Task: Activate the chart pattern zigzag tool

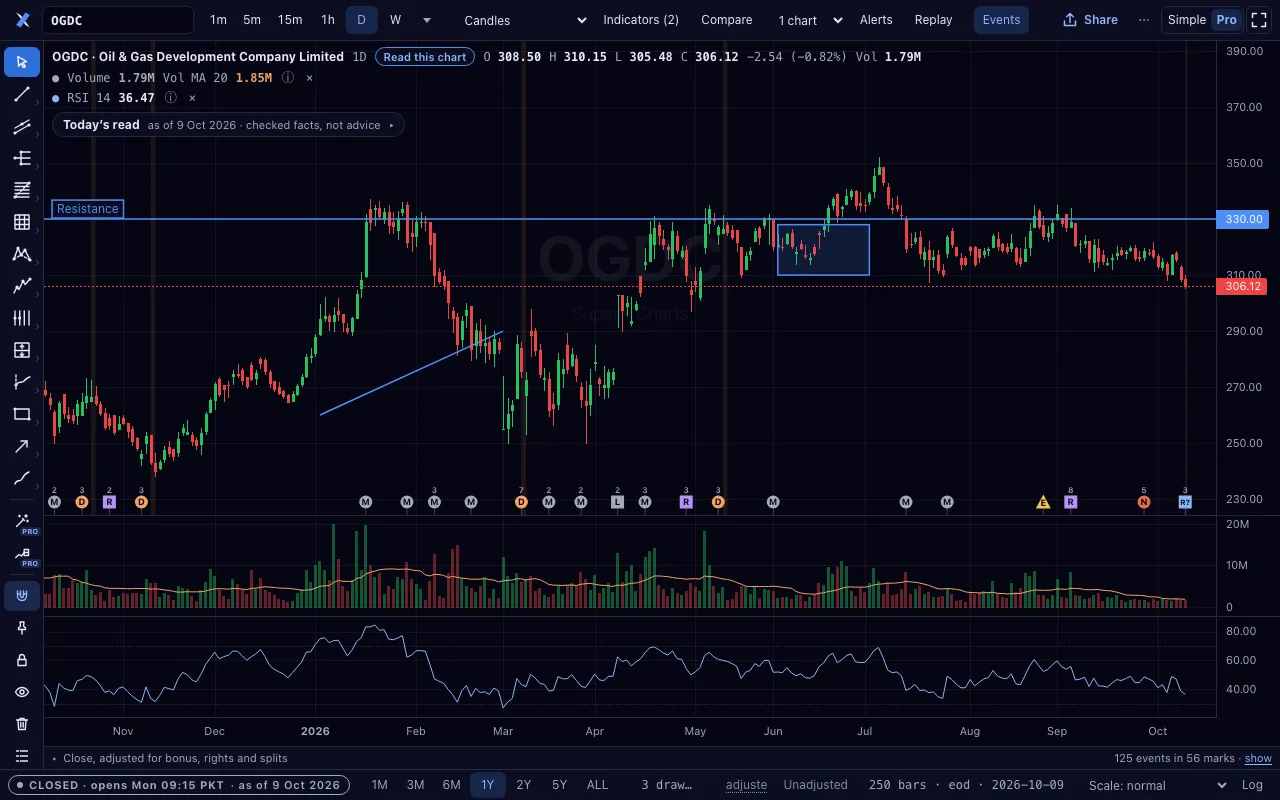Action: click(22, 254)
